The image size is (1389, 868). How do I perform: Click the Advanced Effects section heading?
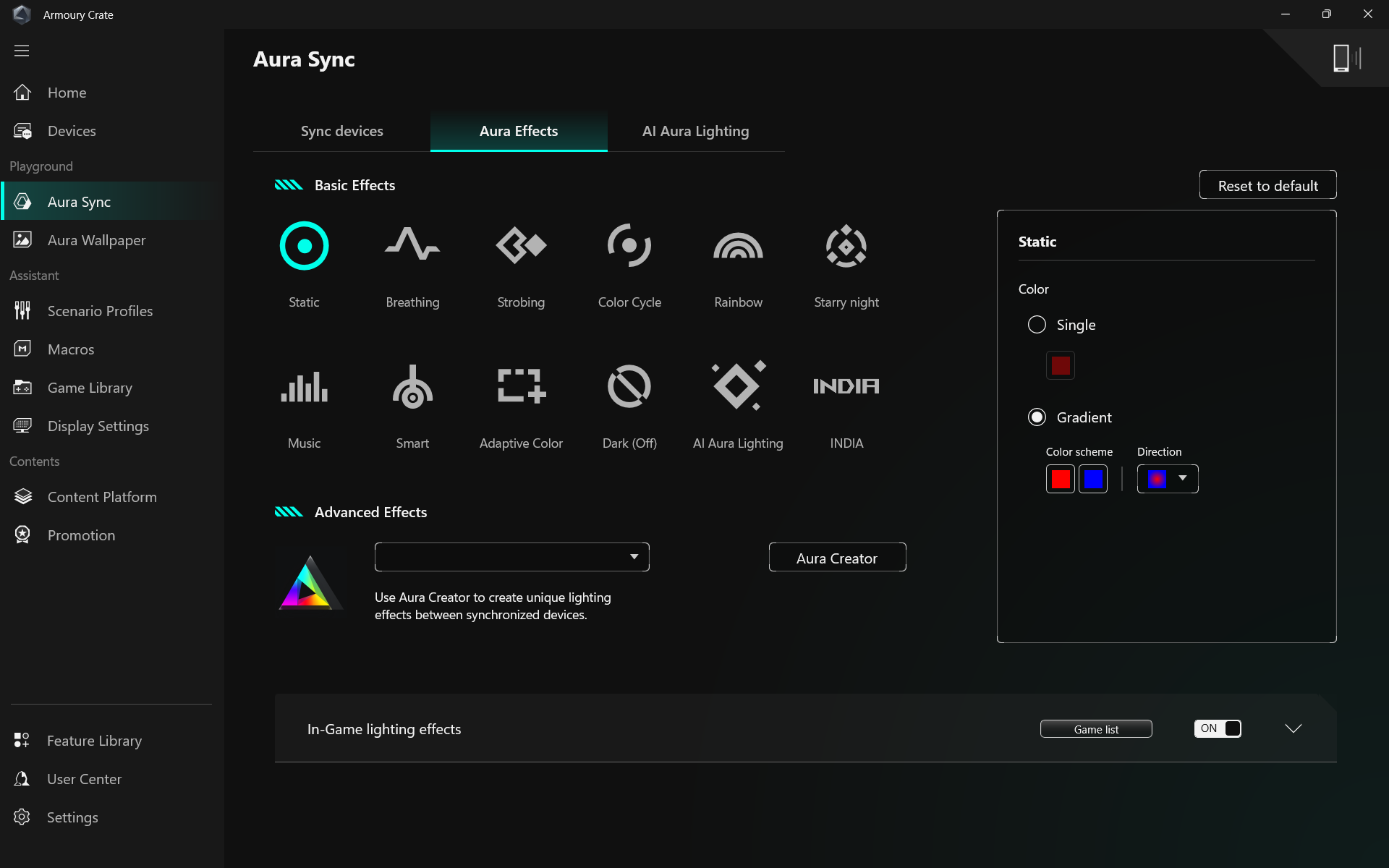click(370, 512)
